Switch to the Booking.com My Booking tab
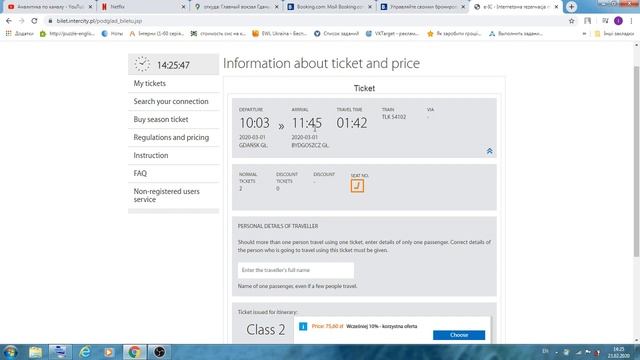Image resolution: width=640 pixels, height=360 pixels. [x=329, y=7]
